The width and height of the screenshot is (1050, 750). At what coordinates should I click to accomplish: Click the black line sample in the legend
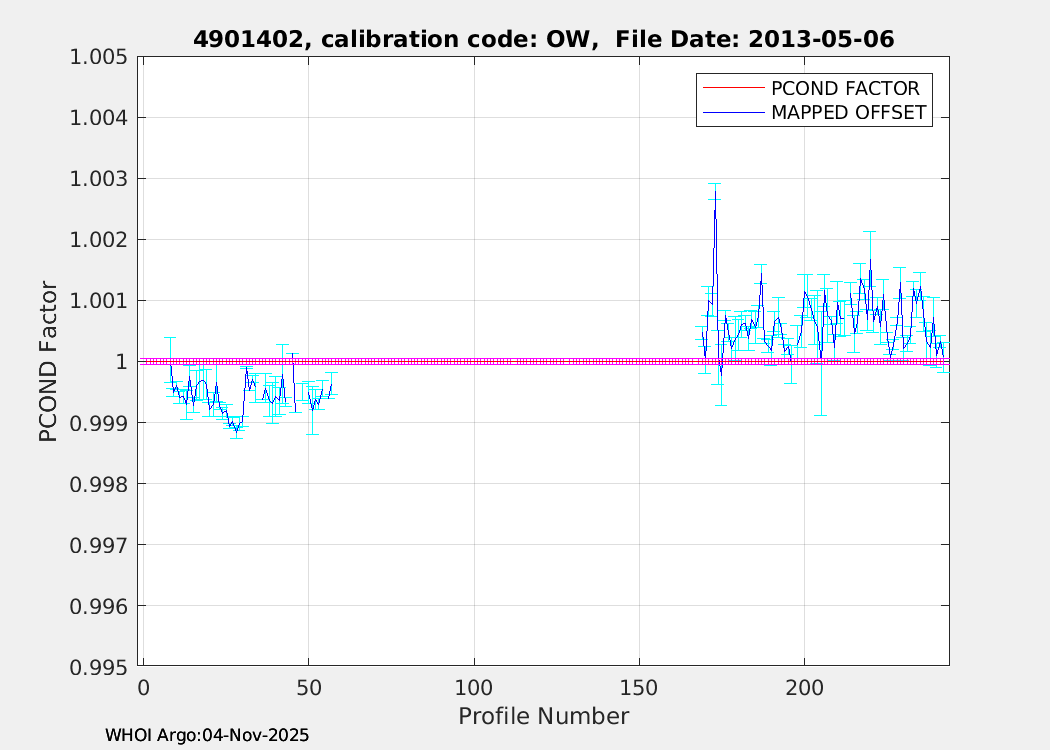point(732,88)
